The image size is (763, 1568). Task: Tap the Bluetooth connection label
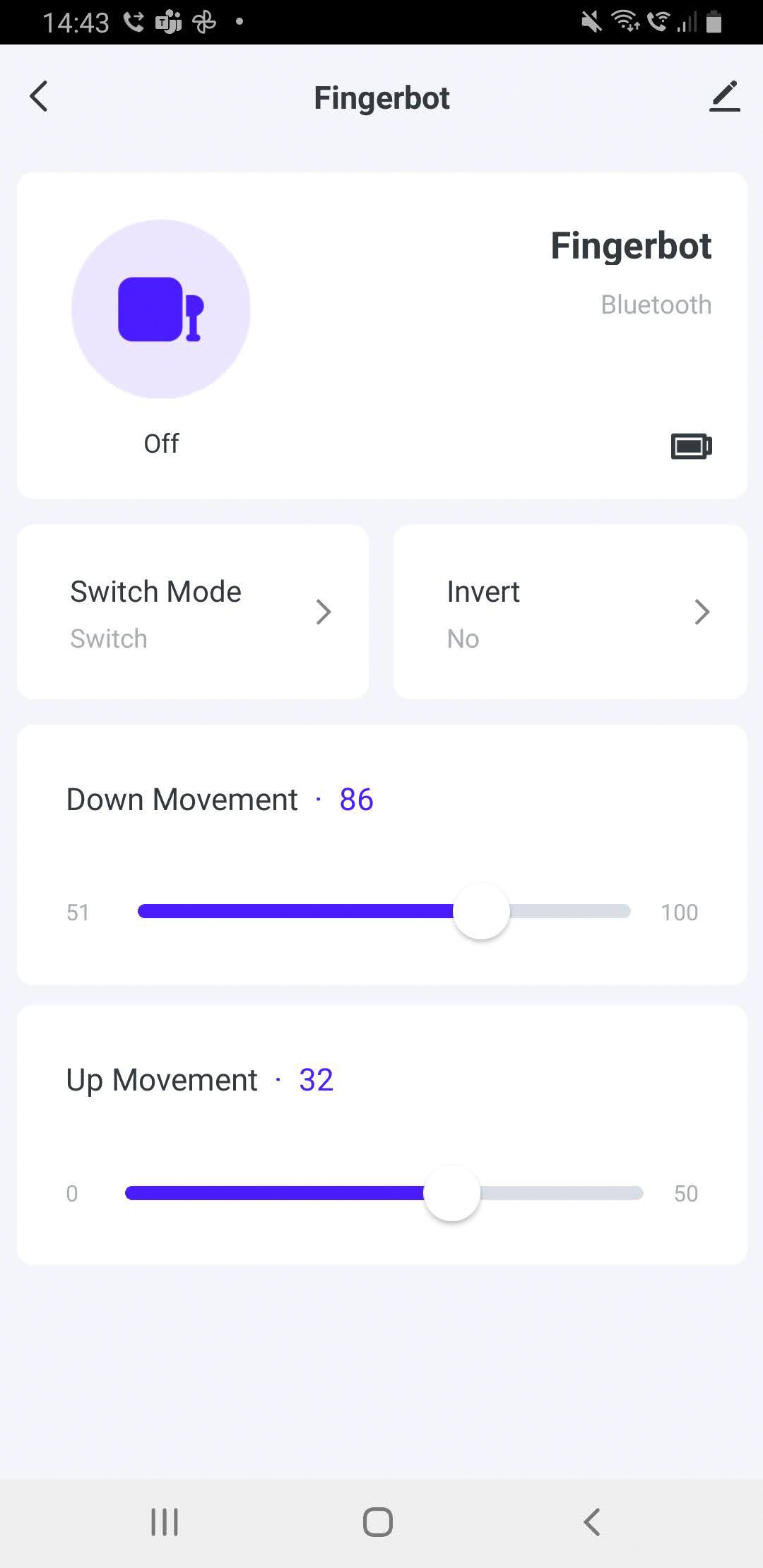click(x=656, y=304)
